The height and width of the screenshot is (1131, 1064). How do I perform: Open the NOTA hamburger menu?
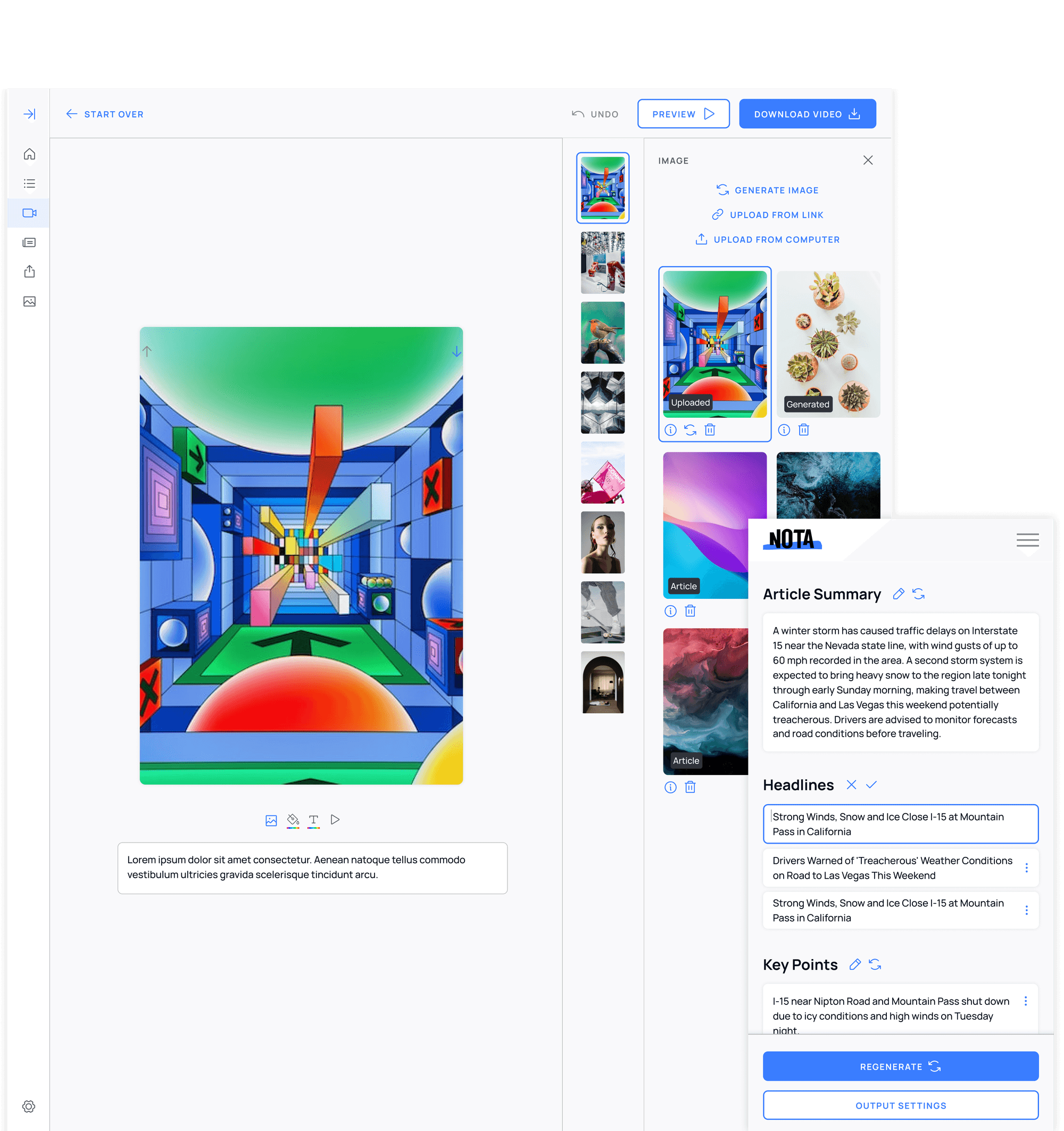1028,540
